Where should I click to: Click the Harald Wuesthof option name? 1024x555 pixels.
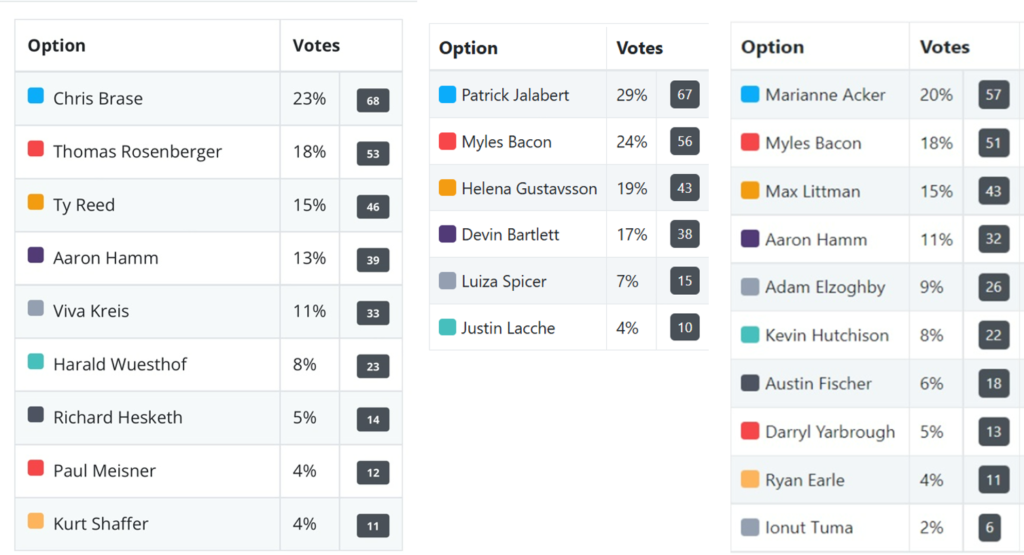coord(120,364)
